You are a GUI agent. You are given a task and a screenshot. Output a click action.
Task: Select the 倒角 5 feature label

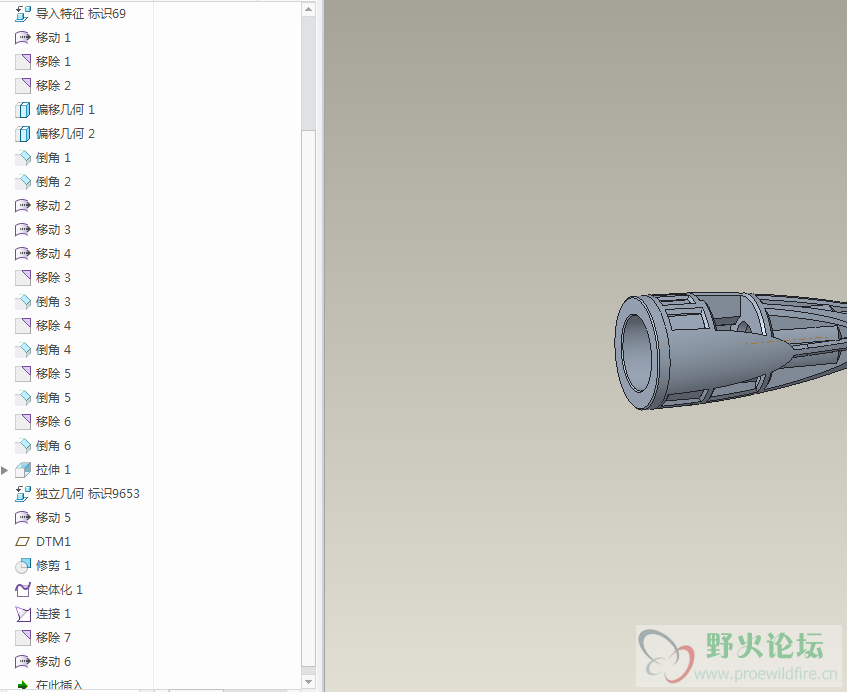tap(53, 398)
